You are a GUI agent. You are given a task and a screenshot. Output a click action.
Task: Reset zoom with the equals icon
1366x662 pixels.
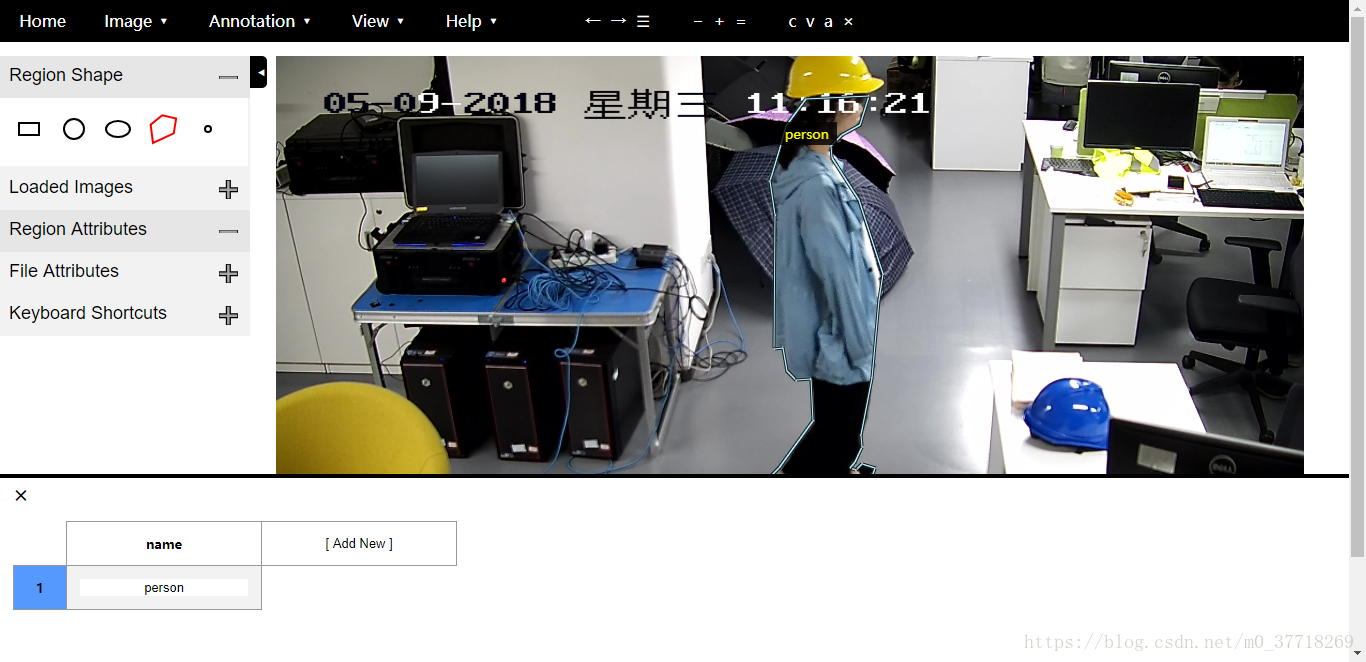point(741,21)
